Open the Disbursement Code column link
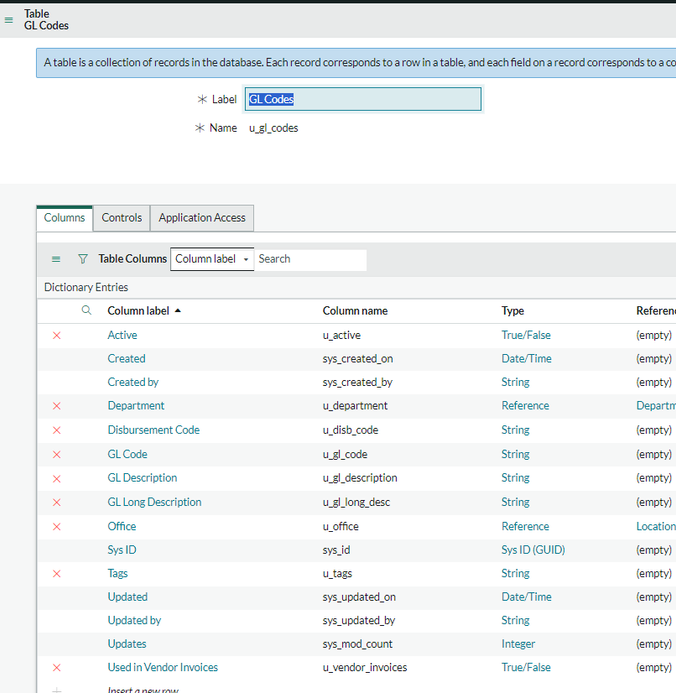 pyautogui.click(x=154, y=430)
